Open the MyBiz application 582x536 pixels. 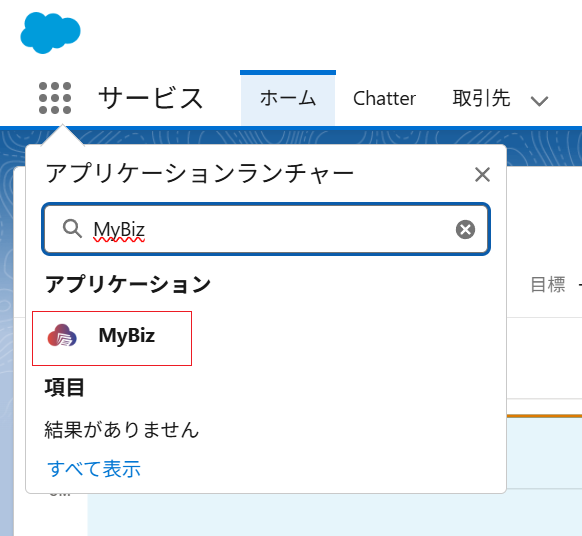(x=112, y=338)
